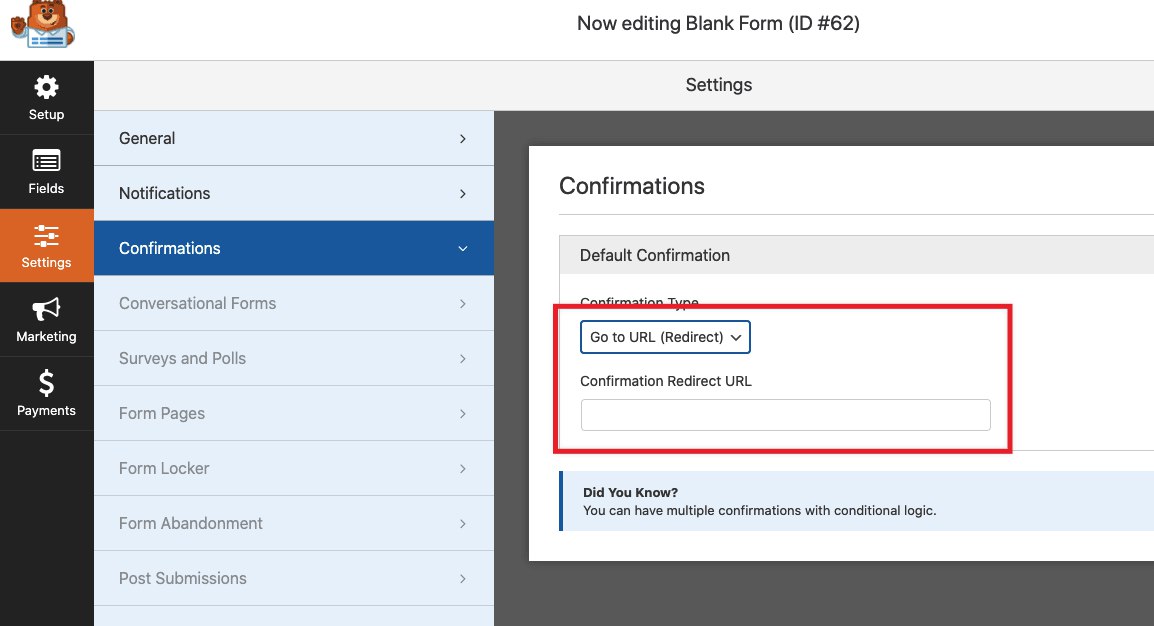Open the Marketing megaphone icon
Image resolution: width=1154 pixels, height=626 pixels.
click(46, 309)
